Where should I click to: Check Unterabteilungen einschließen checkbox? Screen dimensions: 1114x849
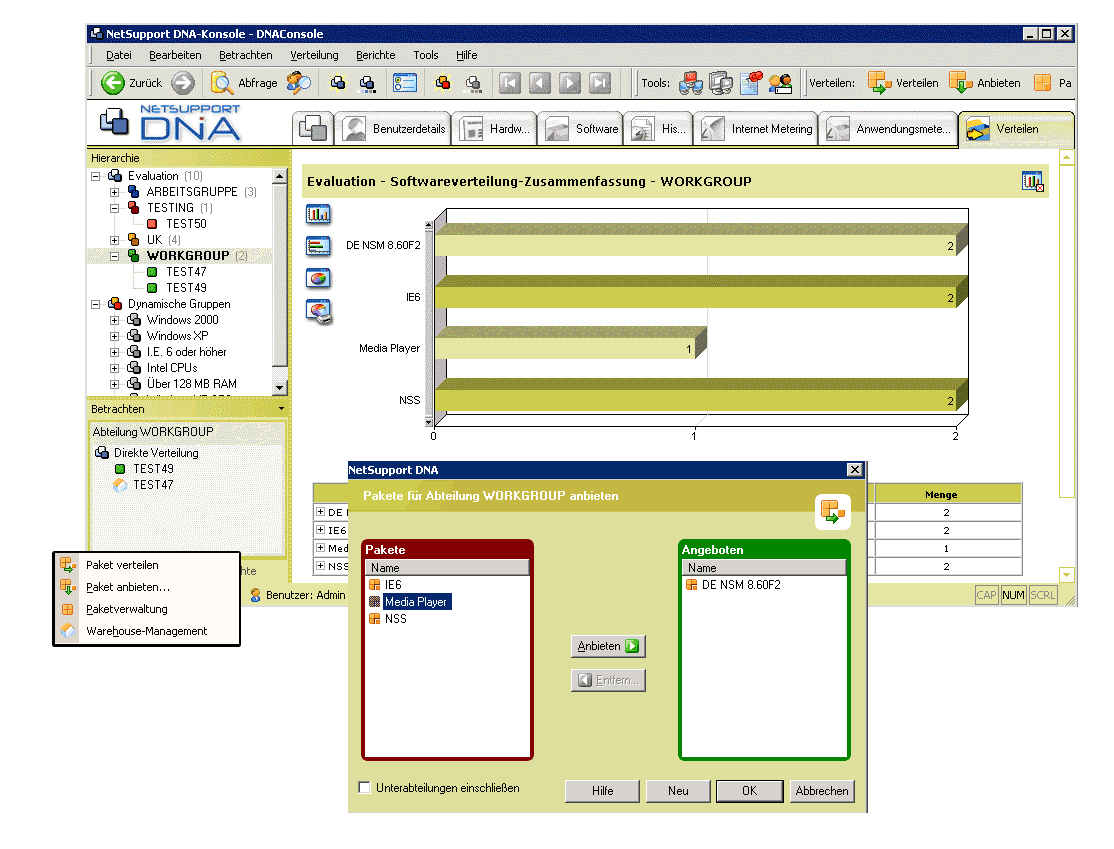point(364,787)
